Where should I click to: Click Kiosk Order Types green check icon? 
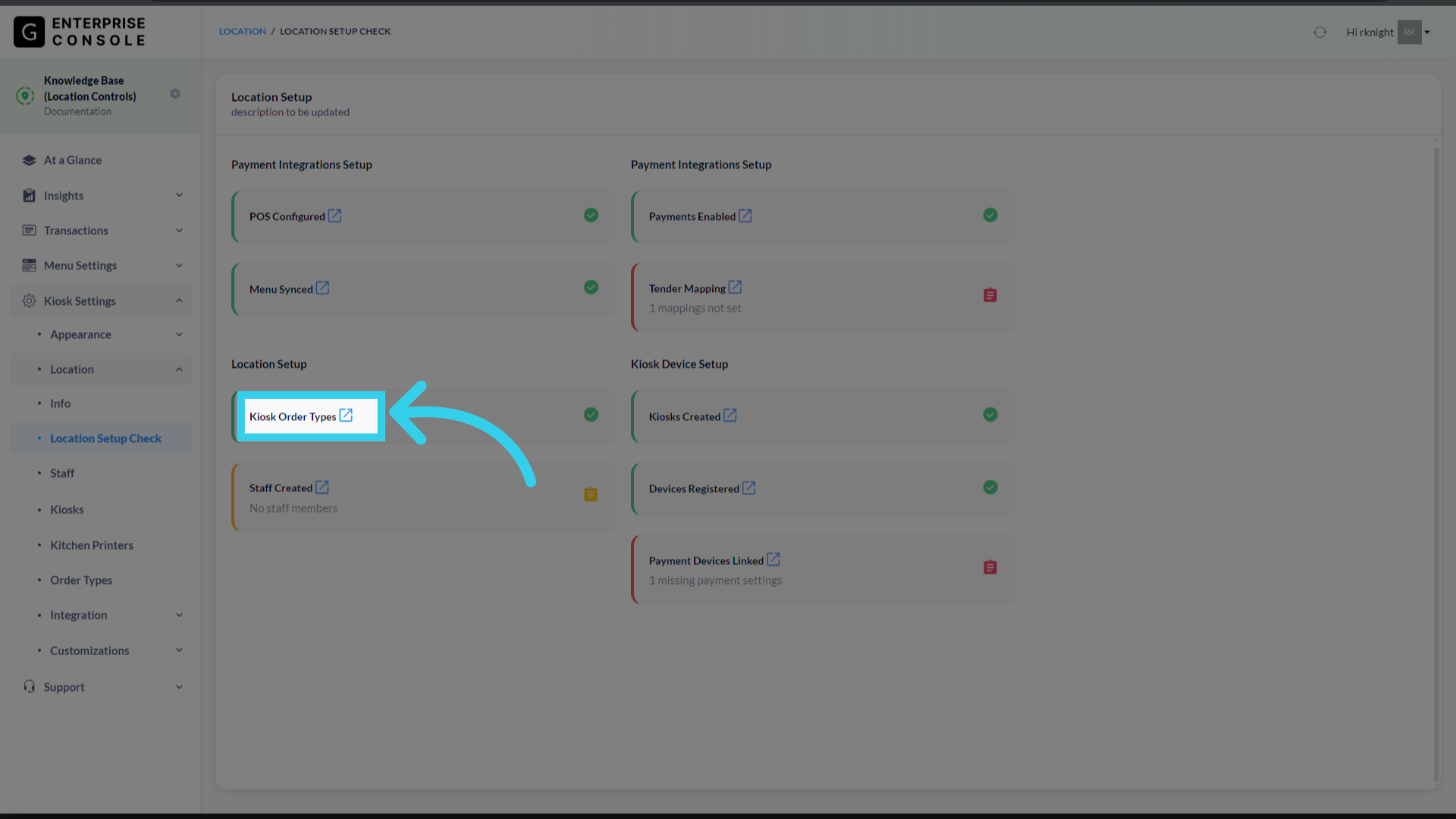point(591,415)
